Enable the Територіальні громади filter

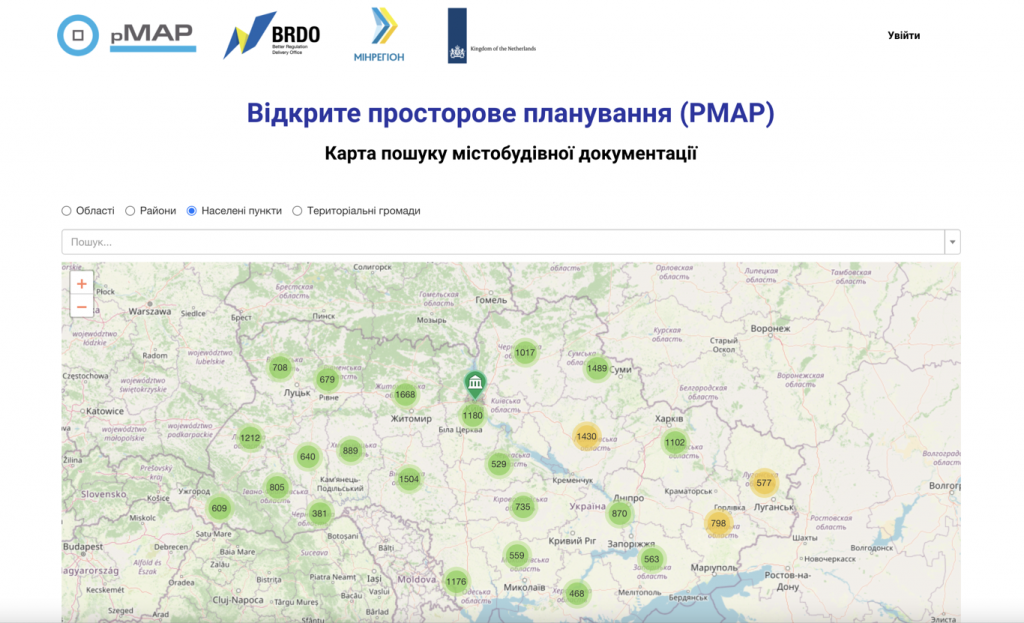point(297,210)
